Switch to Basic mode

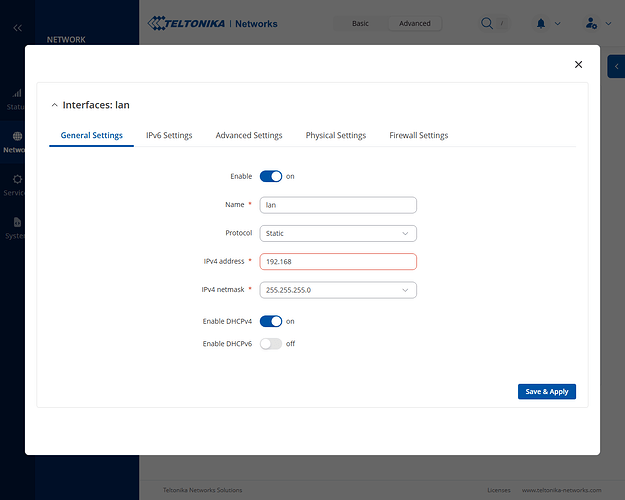[x=360, y=24]
